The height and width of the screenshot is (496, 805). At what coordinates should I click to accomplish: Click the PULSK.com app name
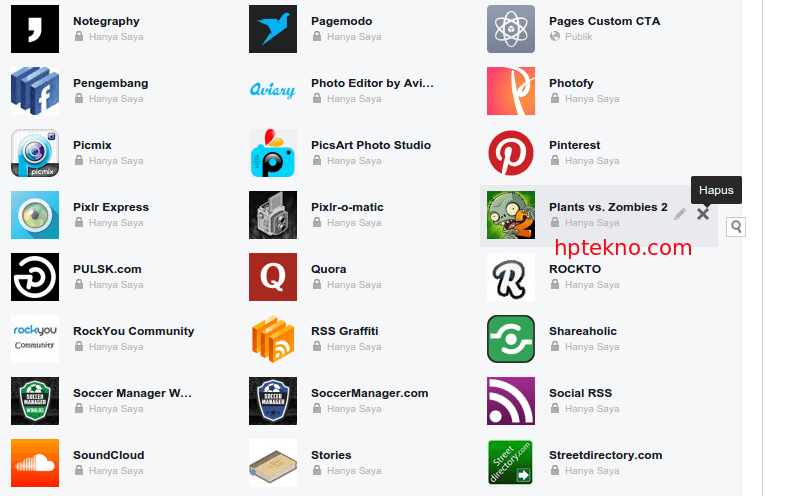click(x=107, y=269)
